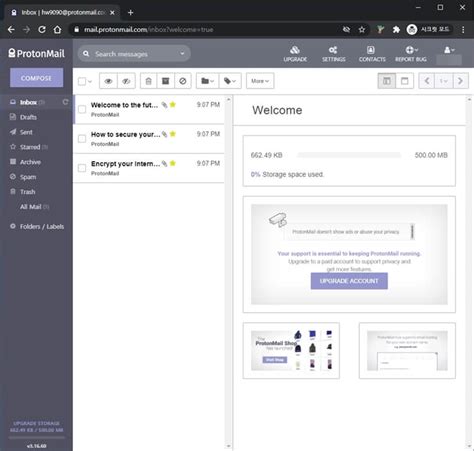Reload the browser page
This screenshot has height=451, width=474.
pos(42,30)
